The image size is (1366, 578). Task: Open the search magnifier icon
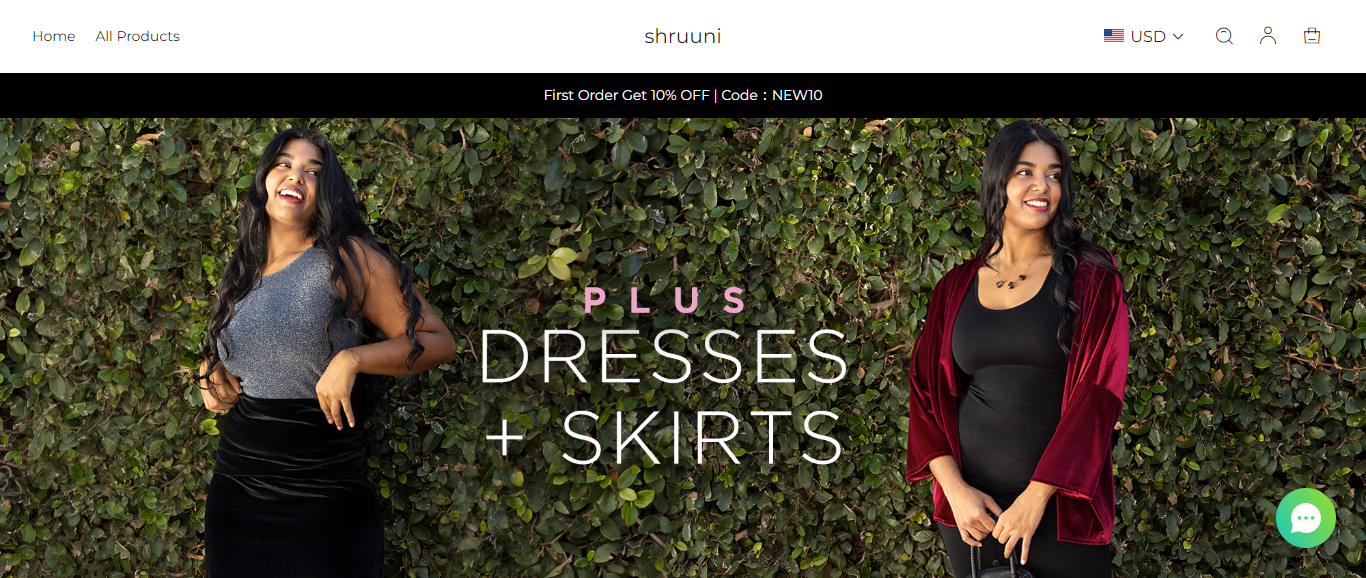(1224, 36)
